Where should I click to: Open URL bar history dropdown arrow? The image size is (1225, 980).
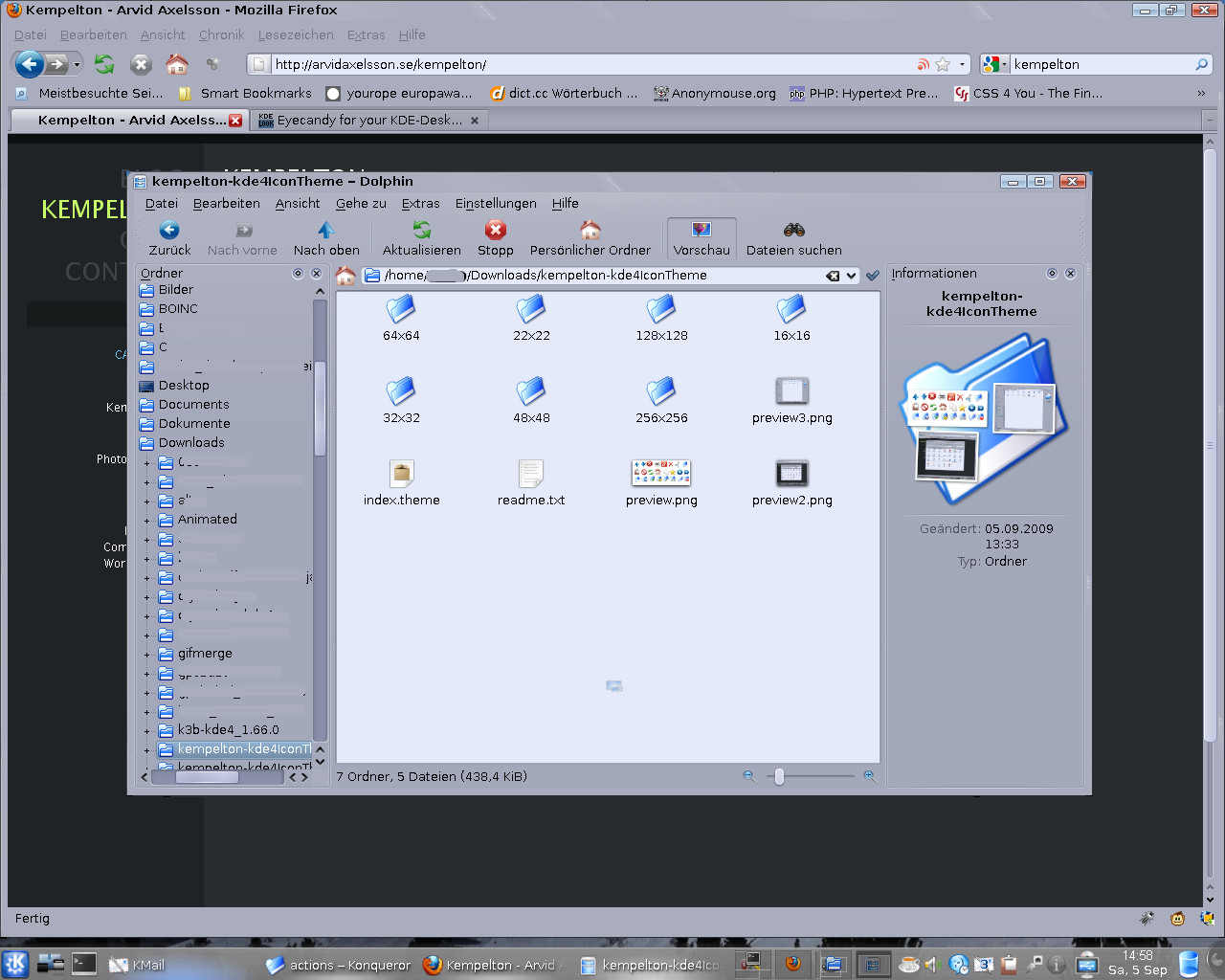(x=962, y=65)
